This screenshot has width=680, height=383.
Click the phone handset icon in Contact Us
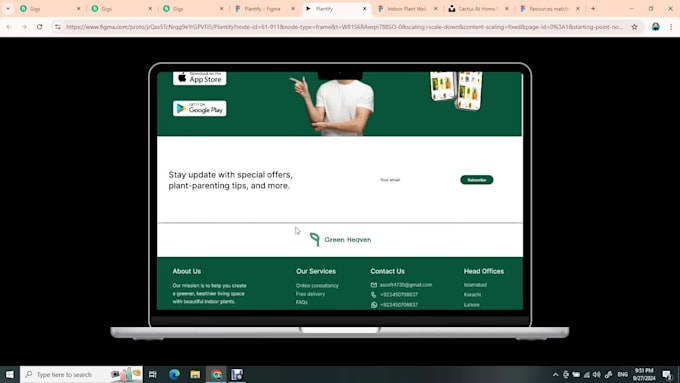pos(374,295)
